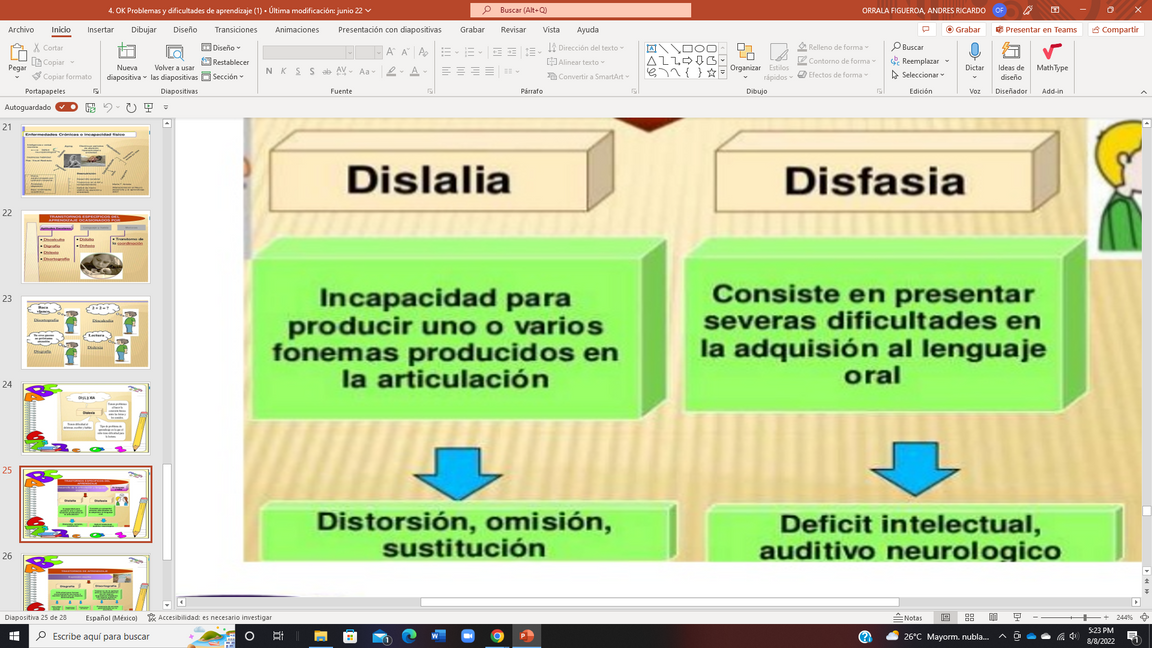Click the Buscar find tool
This screenshot has width=1152, height=648.
coord(908,47)
